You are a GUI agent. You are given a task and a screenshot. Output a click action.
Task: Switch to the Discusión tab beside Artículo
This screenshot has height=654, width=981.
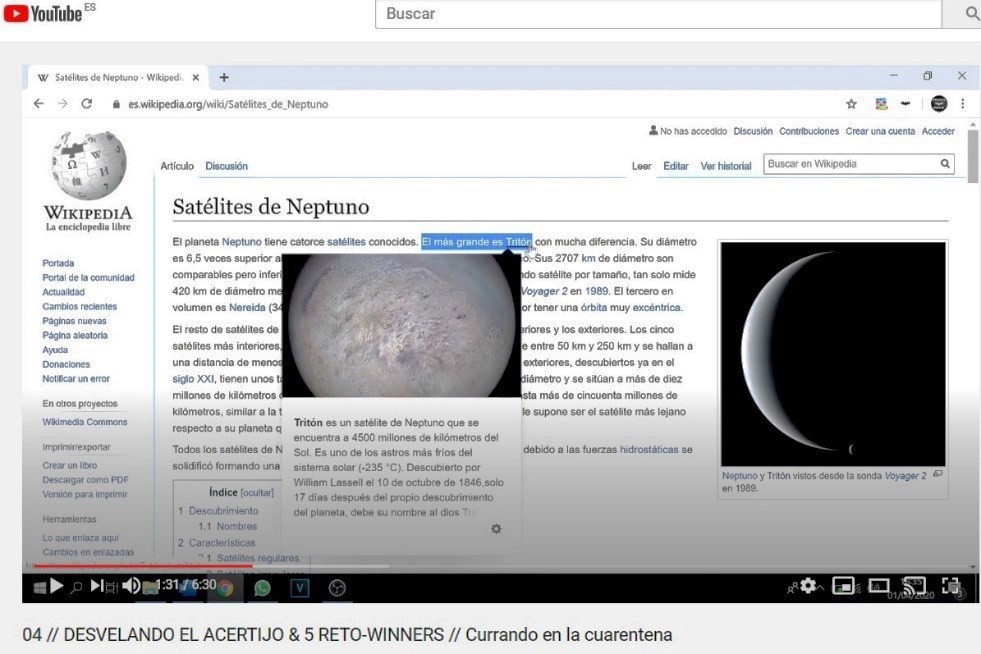(x=226, y=166)
